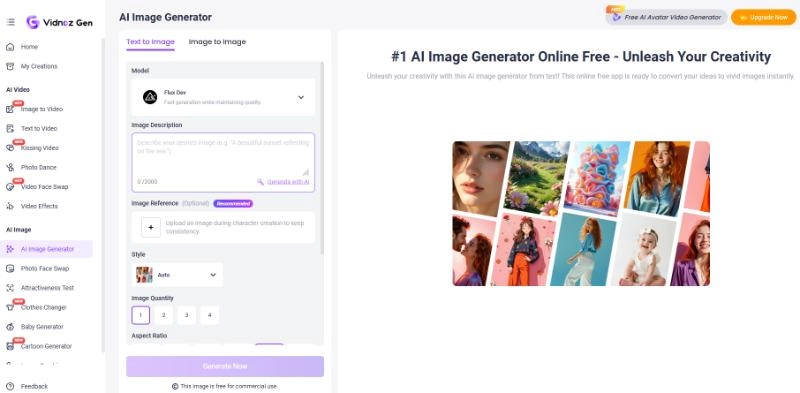Select image quantity 4
The height and width of the screenshot is (393, 800).
210,315
